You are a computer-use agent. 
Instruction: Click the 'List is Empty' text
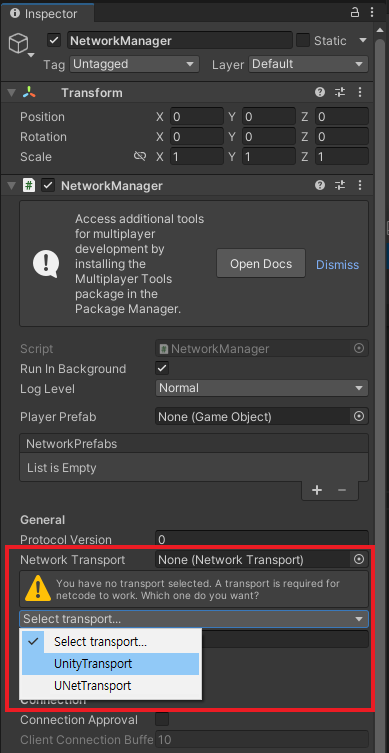[x=61, y=468]
